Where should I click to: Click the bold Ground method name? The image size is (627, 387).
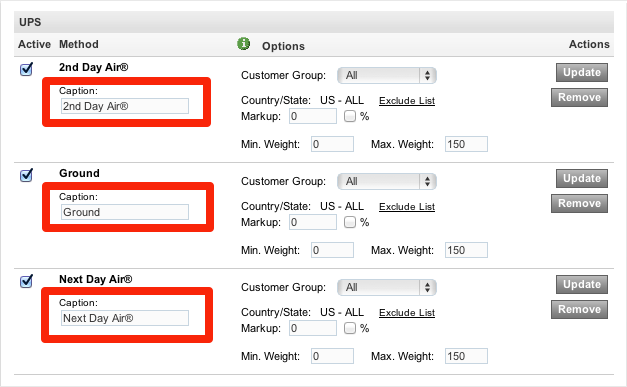click(x=79, y=173)
